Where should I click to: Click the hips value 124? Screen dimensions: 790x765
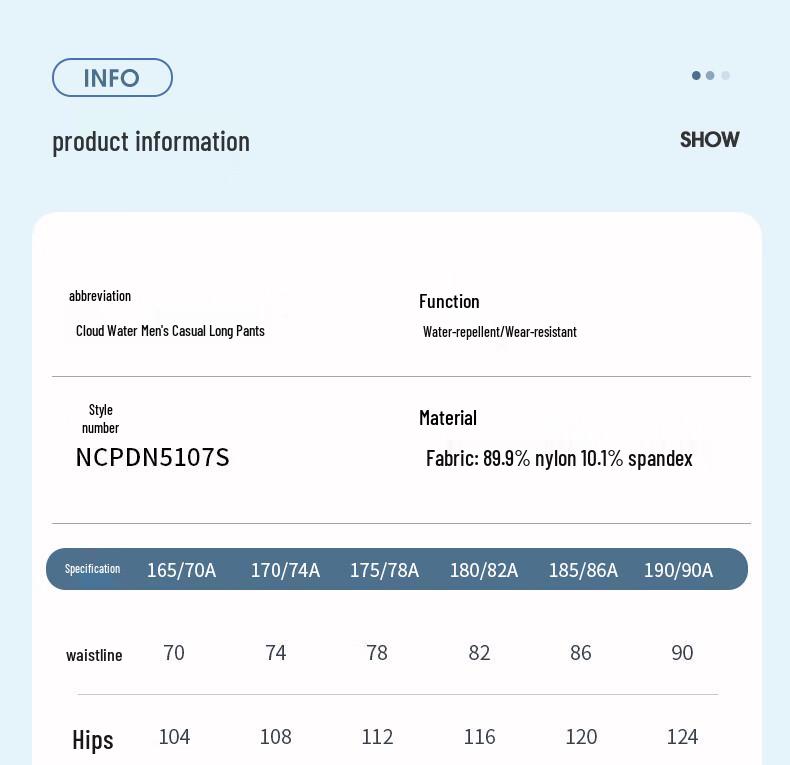click(x=682, y=737)
